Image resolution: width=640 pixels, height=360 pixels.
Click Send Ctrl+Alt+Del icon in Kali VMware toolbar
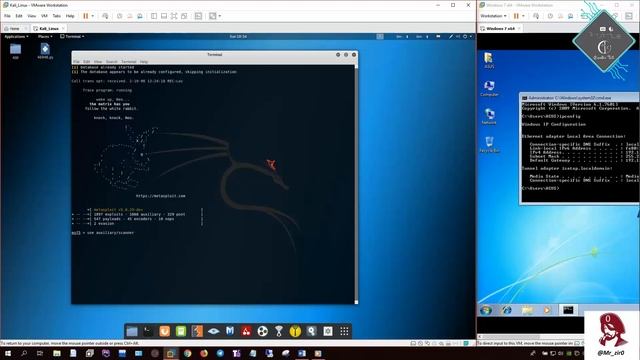105,16
